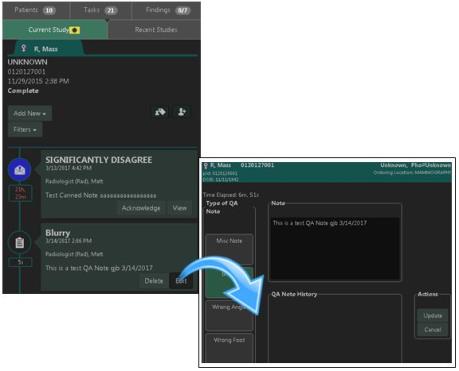Open the Add New dropdown

coord(30,113)
